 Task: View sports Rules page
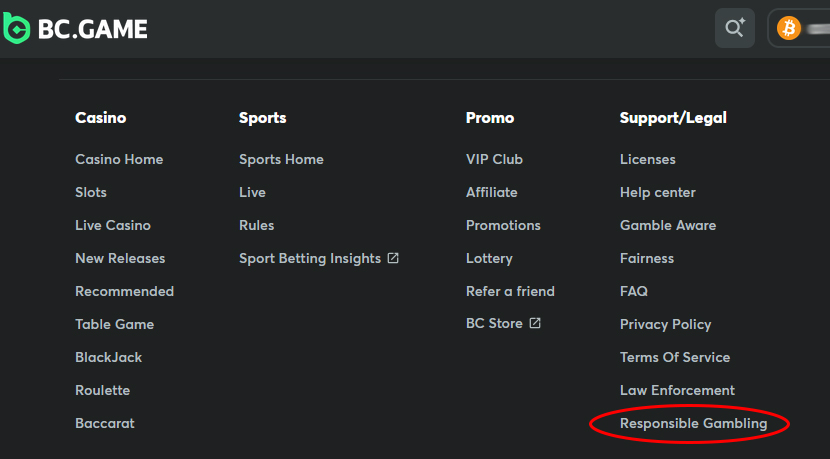[x=256, y=225]
